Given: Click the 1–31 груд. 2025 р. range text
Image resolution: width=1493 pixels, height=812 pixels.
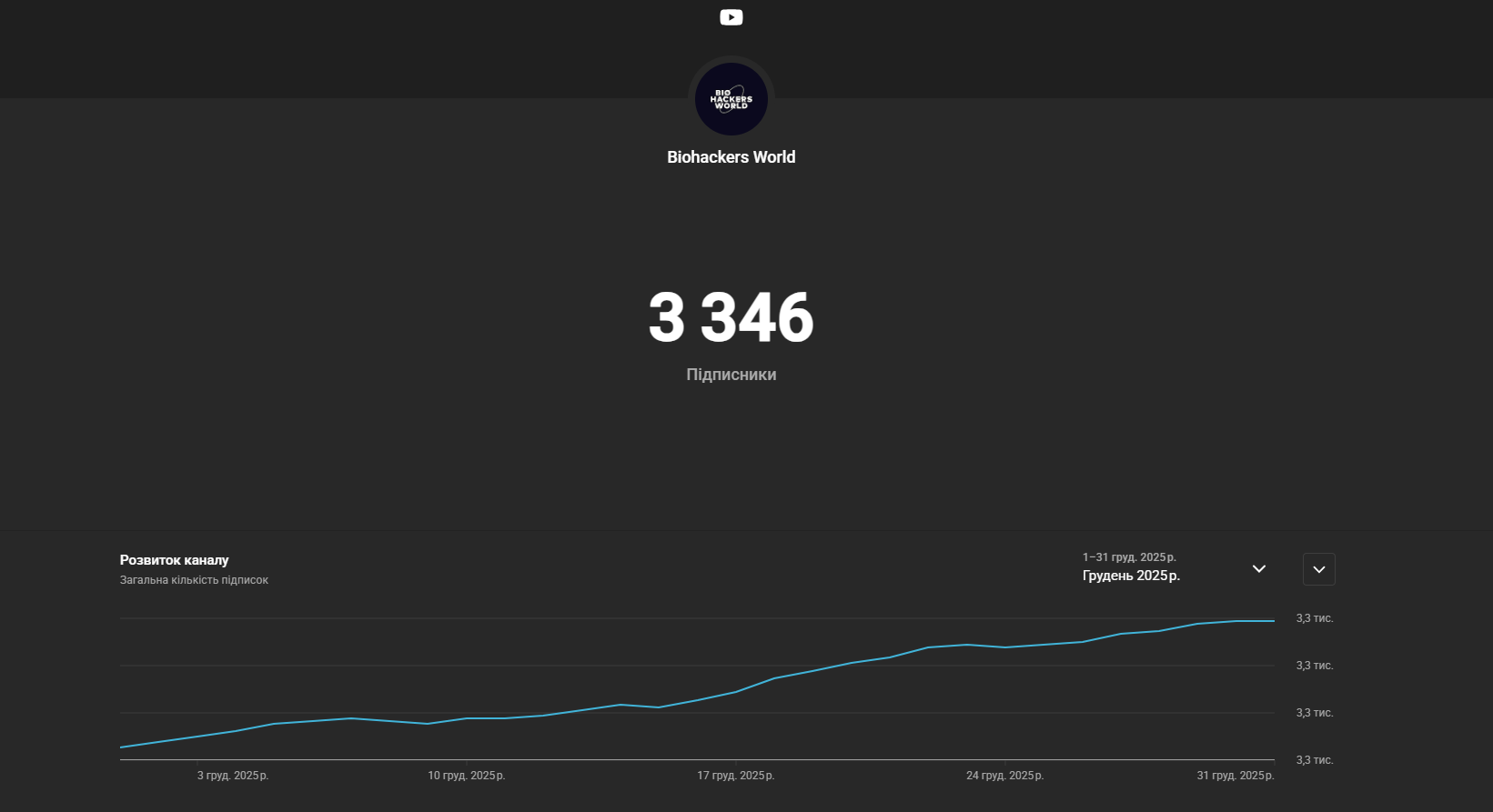Looking at the screenshot, I should 1129,557.
